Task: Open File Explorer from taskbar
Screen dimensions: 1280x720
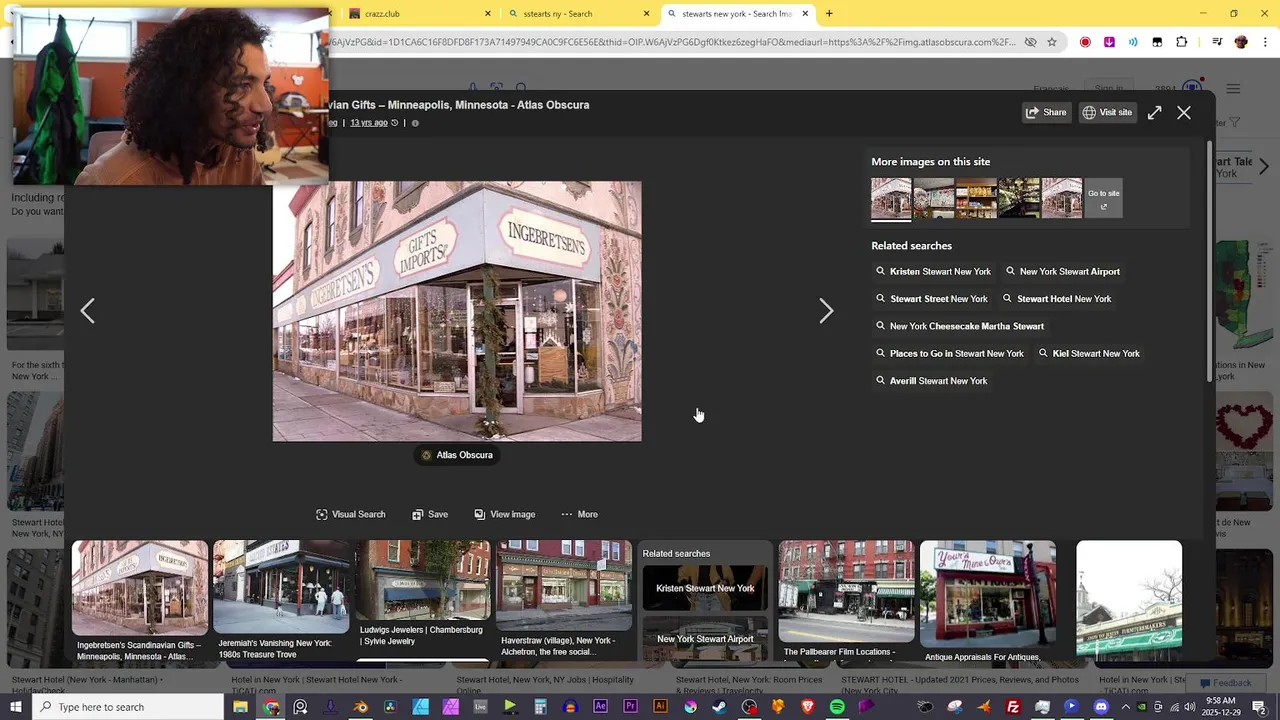Action: click(x=240, y=707)
